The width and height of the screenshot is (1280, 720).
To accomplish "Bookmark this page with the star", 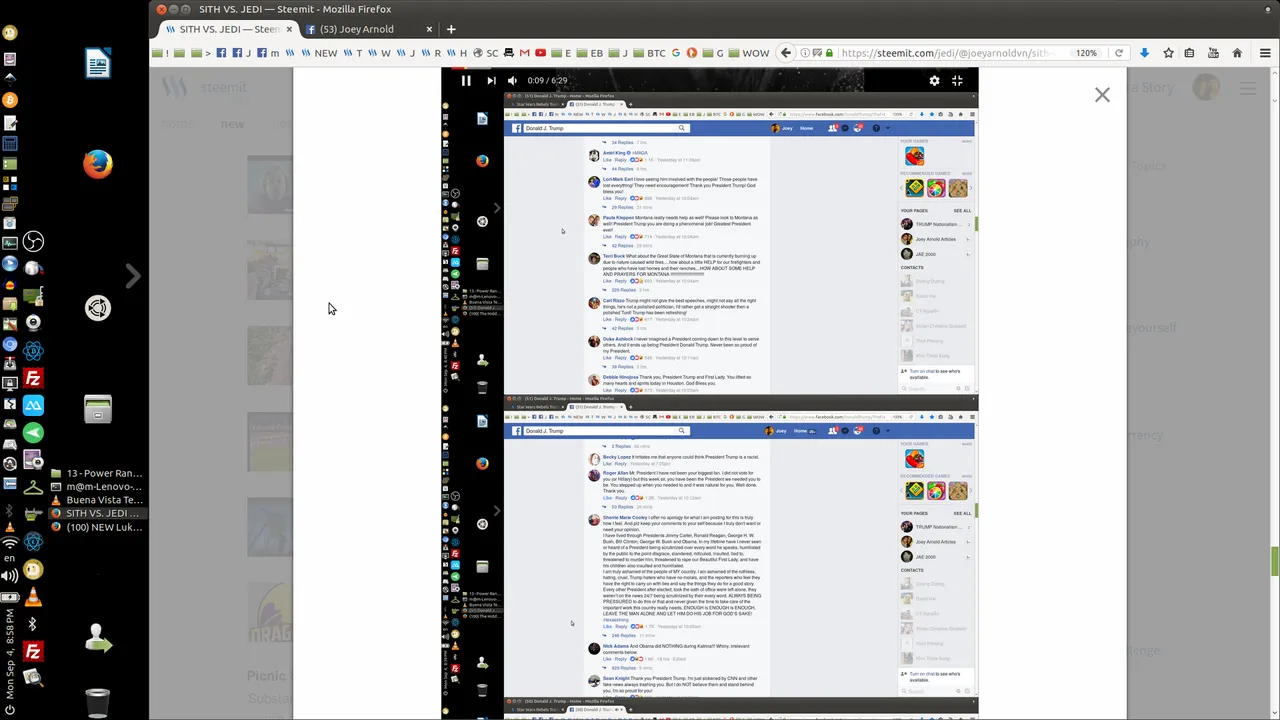I will (x=1168, y=53).
